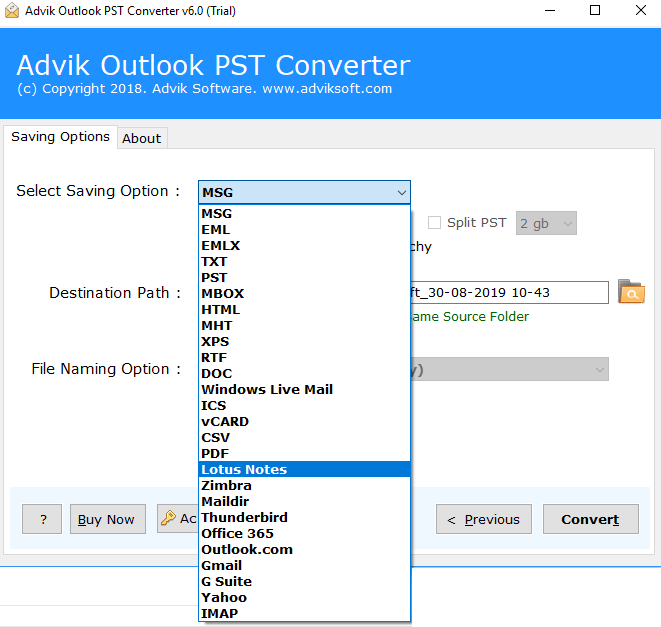Click the Same Source Folder link
Screen dimensions: 661x627
click(x=470, y=317)
